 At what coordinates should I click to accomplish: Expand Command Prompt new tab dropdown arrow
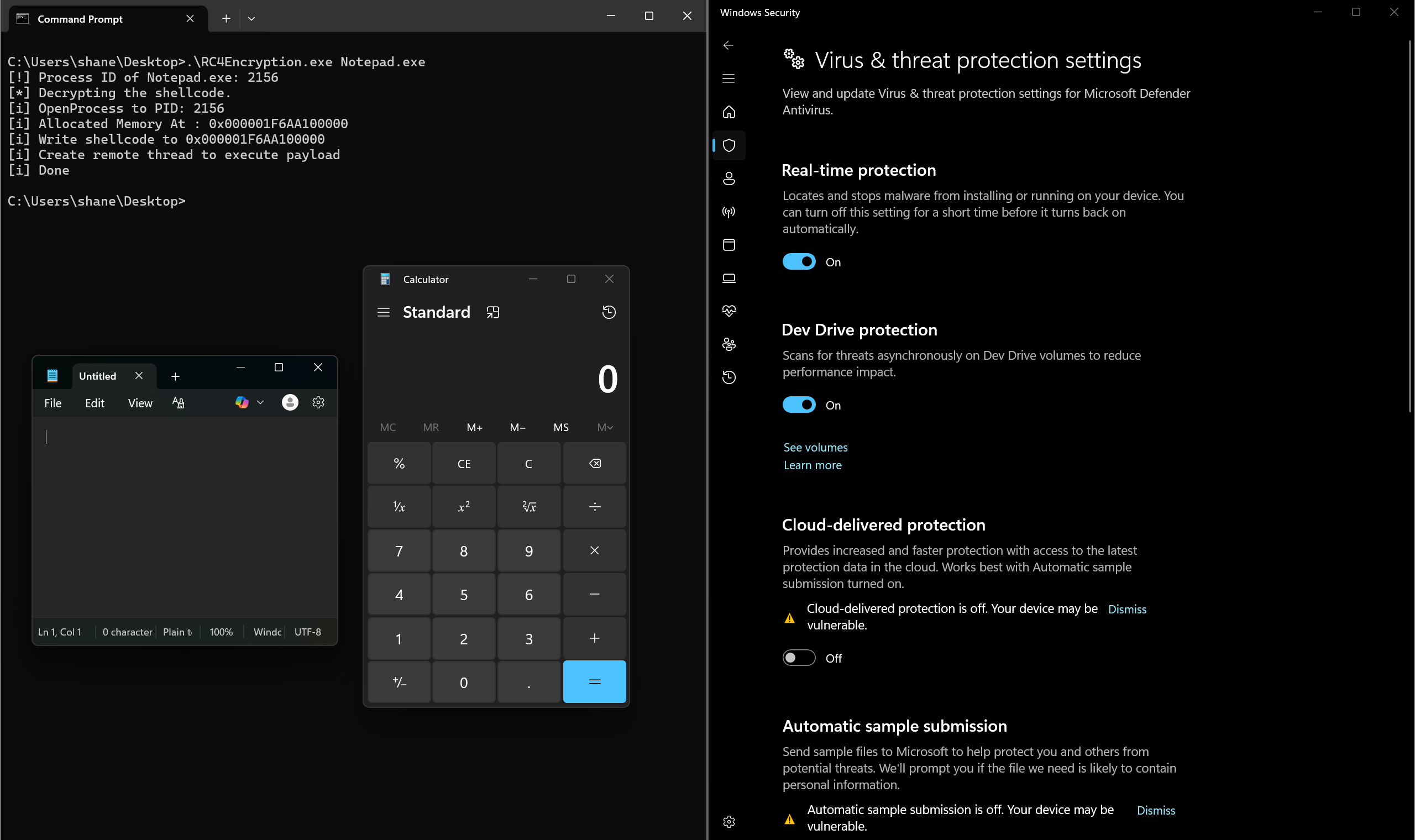(x=251, y=19)
